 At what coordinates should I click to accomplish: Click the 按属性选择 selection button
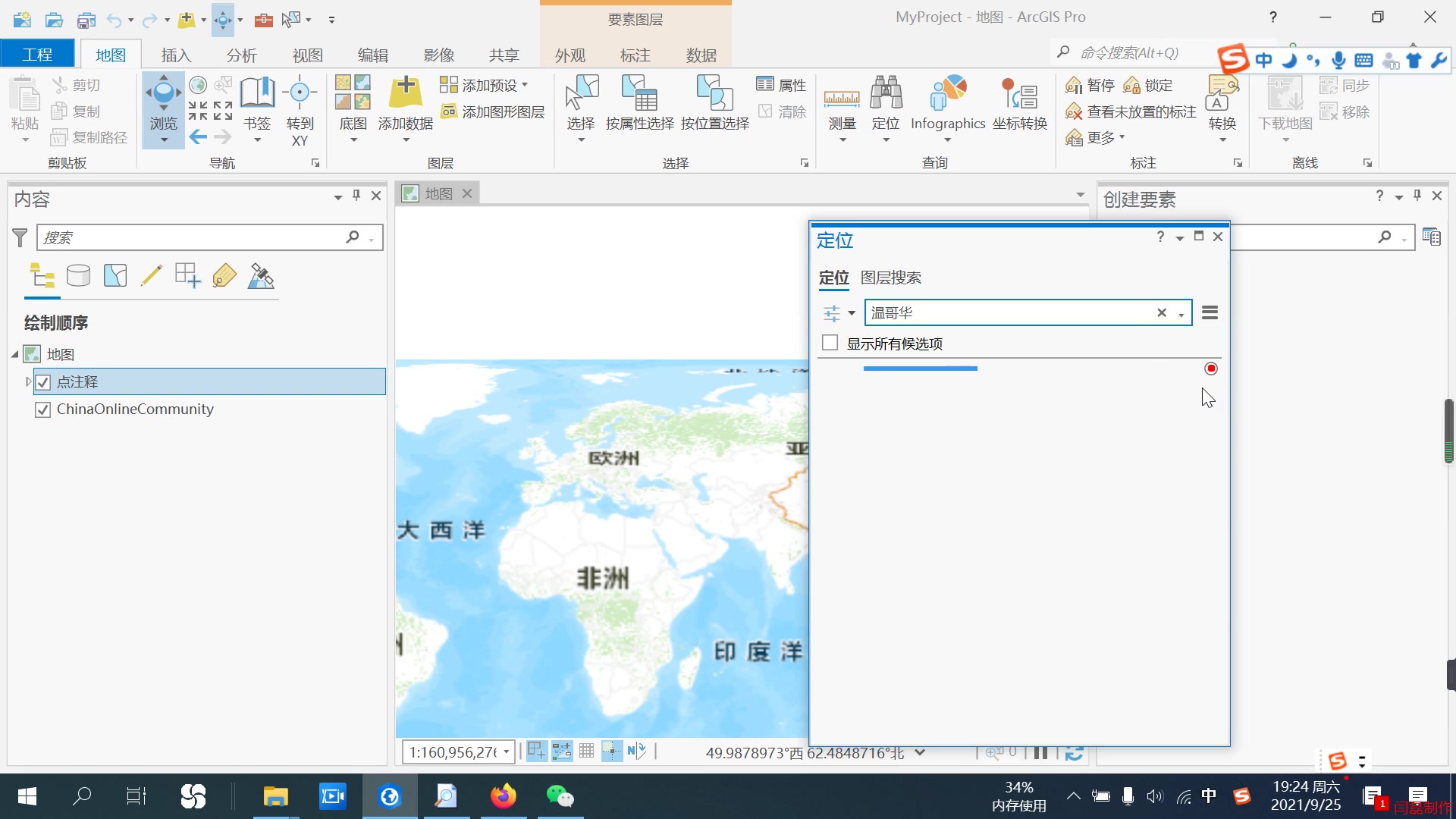click(640, 102)
